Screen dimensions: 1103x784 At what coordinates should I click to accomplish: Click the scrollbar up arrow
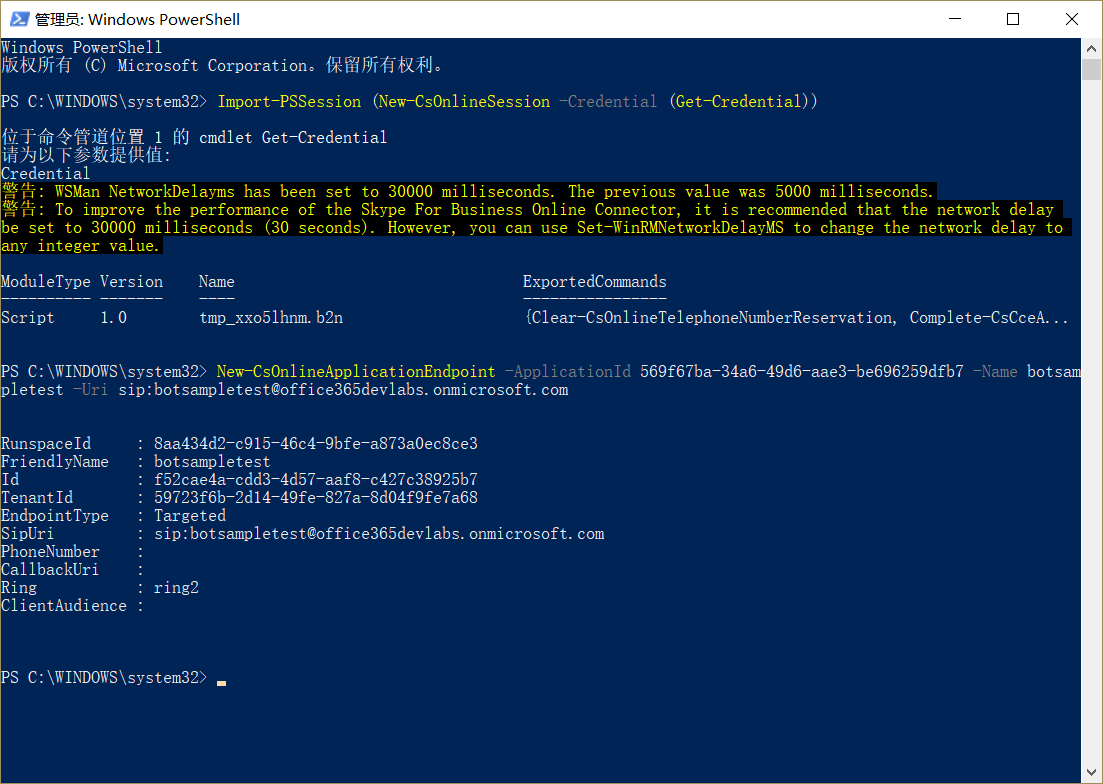point(1091,47)
